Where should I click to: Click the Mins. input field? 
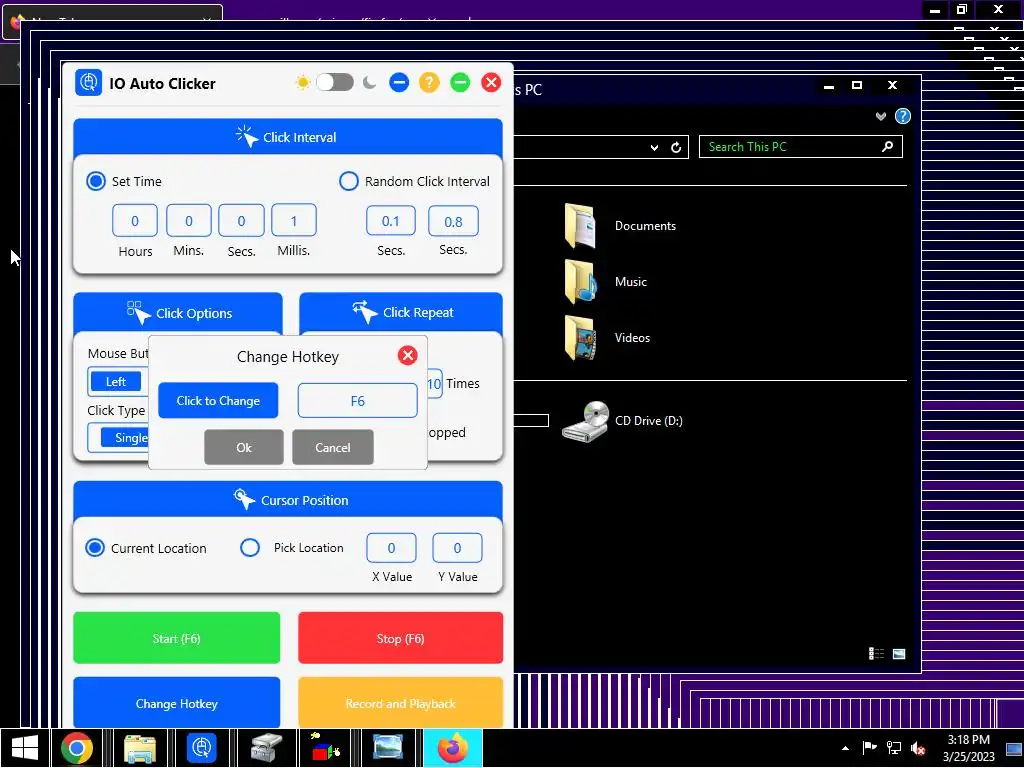189,221
